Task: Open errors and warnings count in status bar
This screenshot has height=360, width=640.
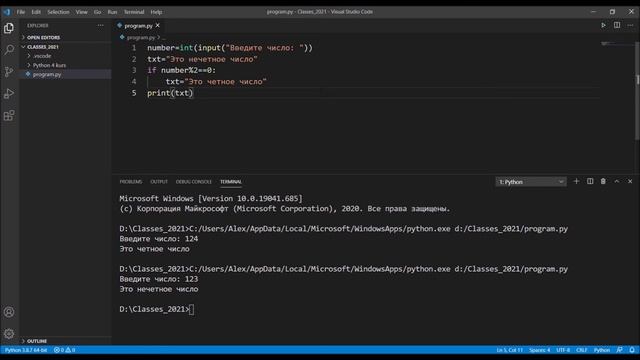Action: [64, 350]
